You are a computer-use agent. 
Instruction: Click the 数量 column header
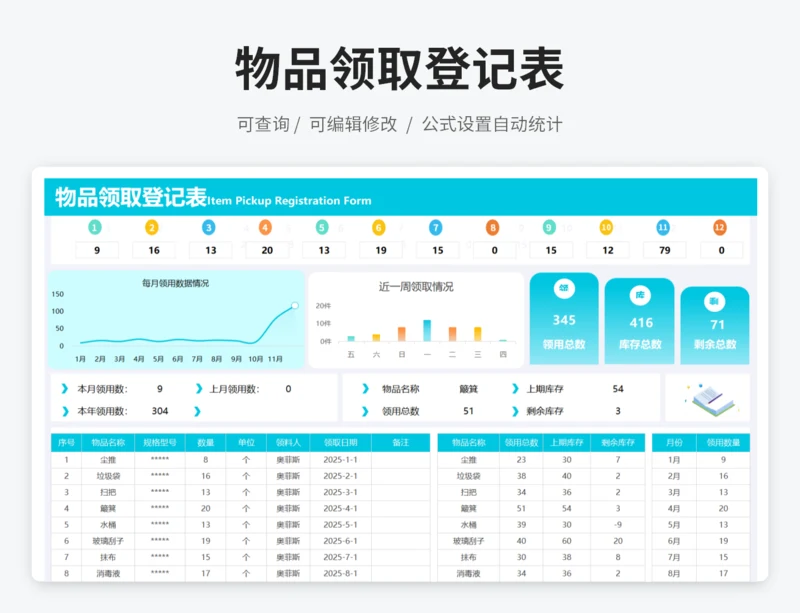click(206, 443)
